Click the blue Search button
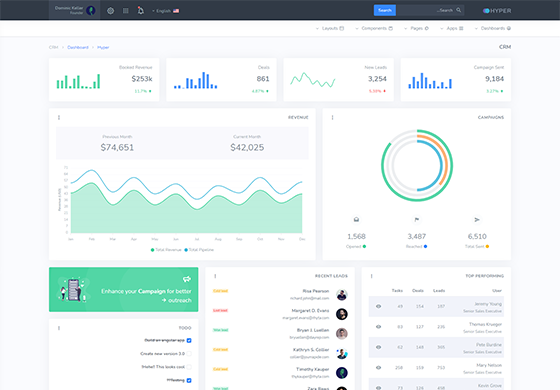560x390 pixels. click(x=385, y=10)
